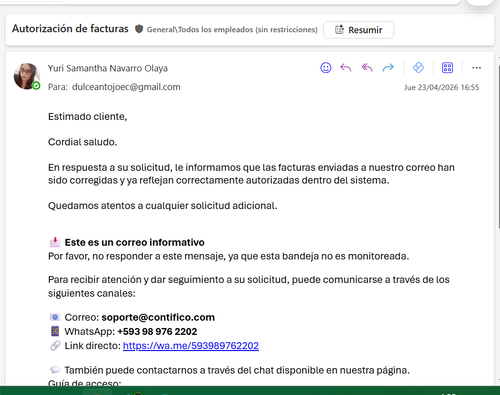Viewport: 500px width, 395px height.
Task: Open the more actions ellipsis menu
Action: coord(476,68)
